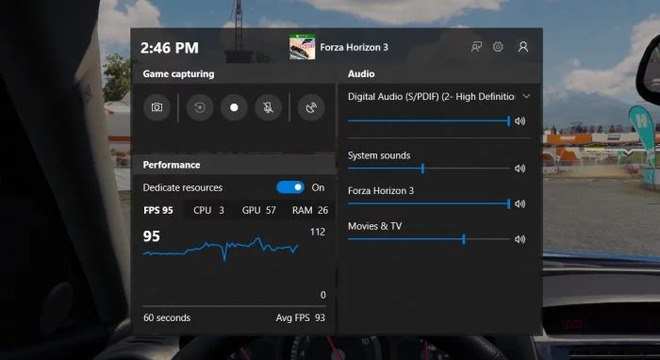Turn off Dedicate resources switch

(290, 187)
